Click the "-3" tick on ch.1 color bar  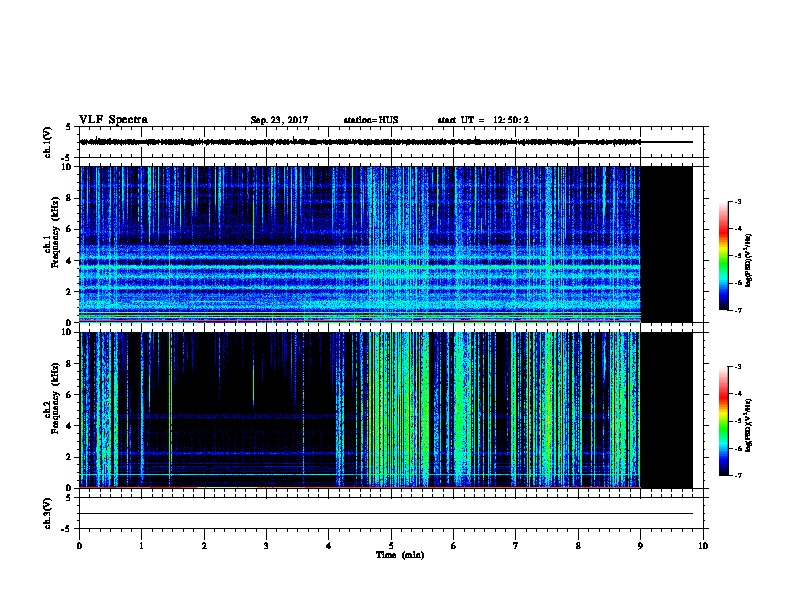[x=737, y=201]
